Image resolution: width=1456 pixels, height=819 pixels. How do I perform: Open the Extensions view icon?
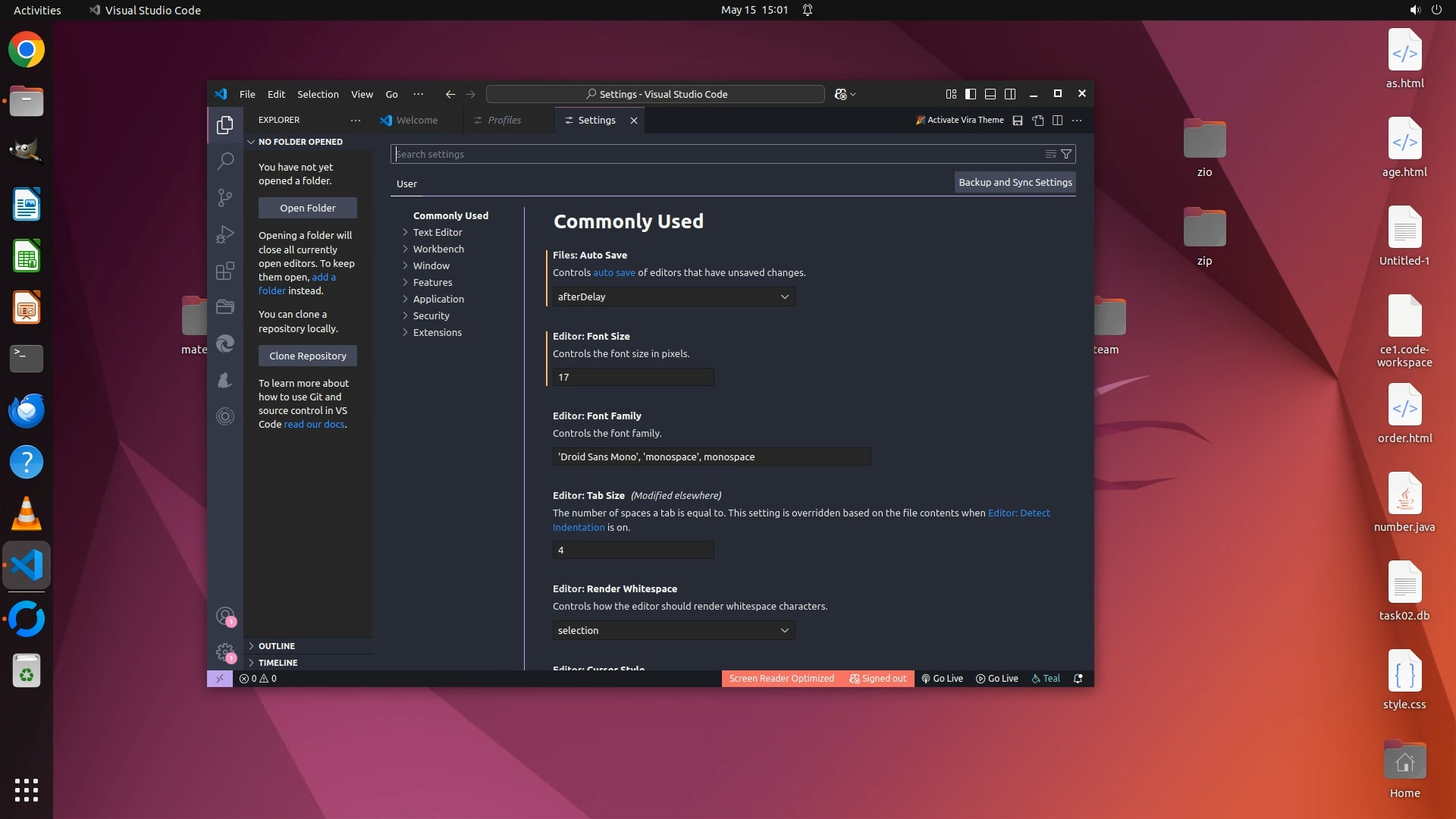pyautogui.click(x=225, y=271)
